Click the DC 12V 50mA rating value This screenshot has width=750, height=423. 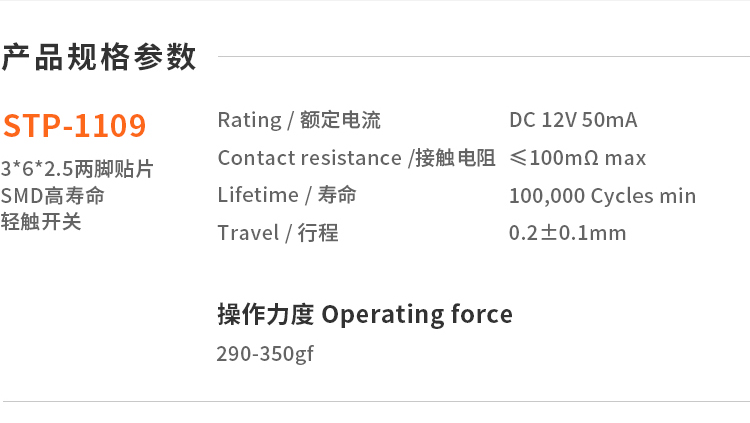point(573,120)
